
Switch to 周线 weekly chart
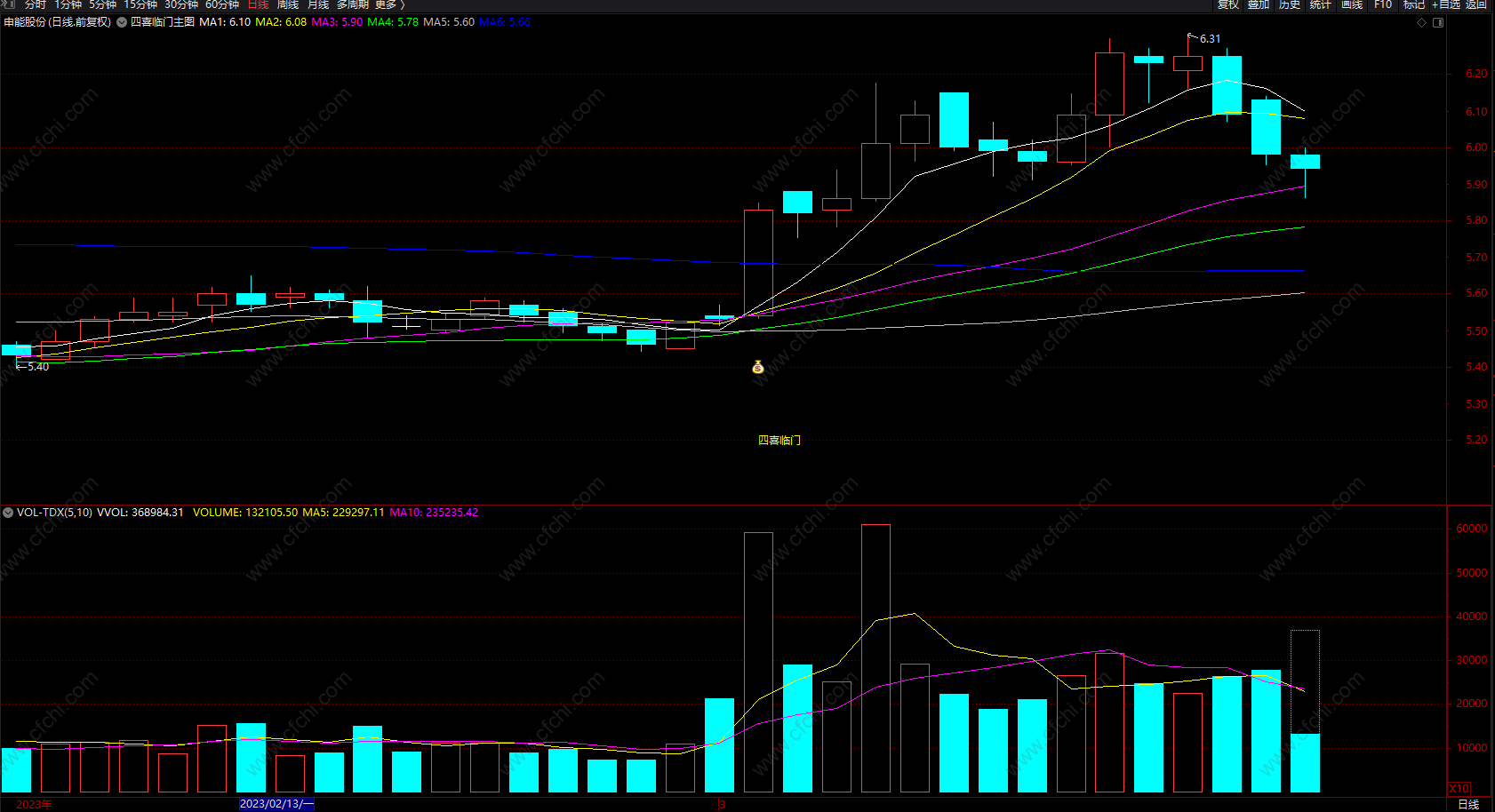coord(288,4)
